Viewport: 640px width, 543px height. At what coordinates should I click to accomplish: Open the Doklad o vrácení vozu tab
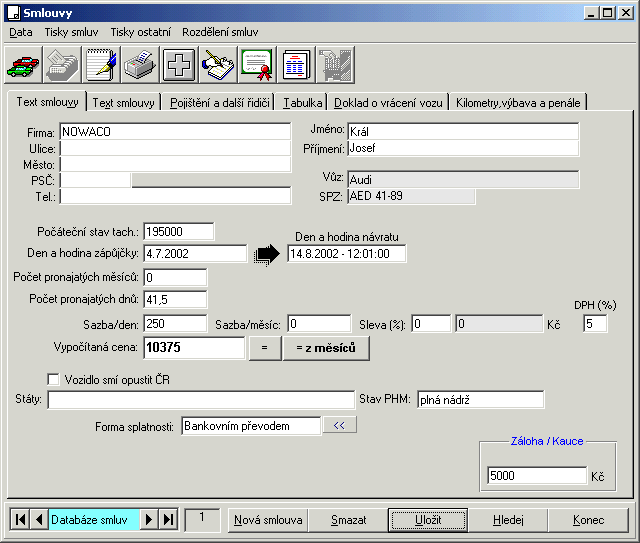tap(388, 103)
